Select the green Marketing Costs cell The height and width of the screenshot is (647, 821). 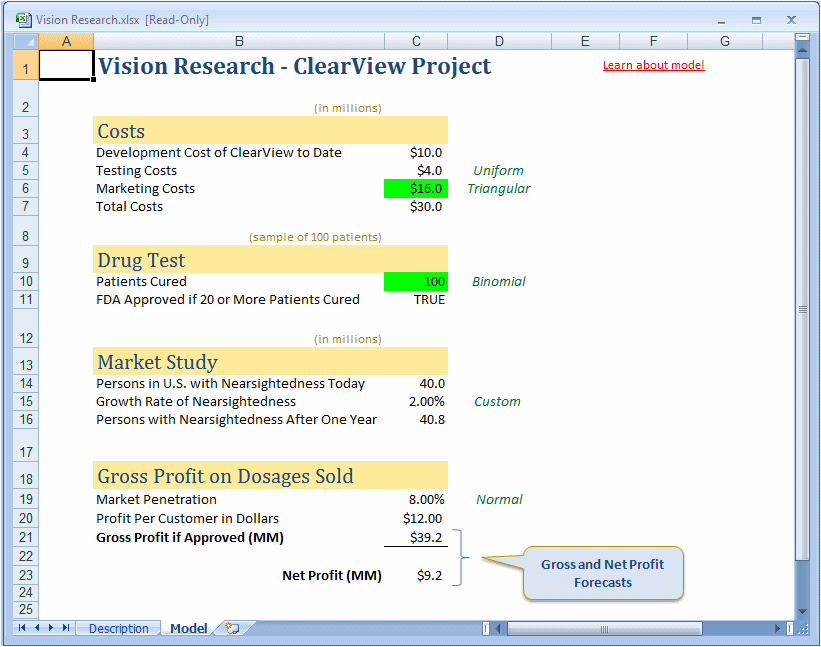click(x=415, y=188)
